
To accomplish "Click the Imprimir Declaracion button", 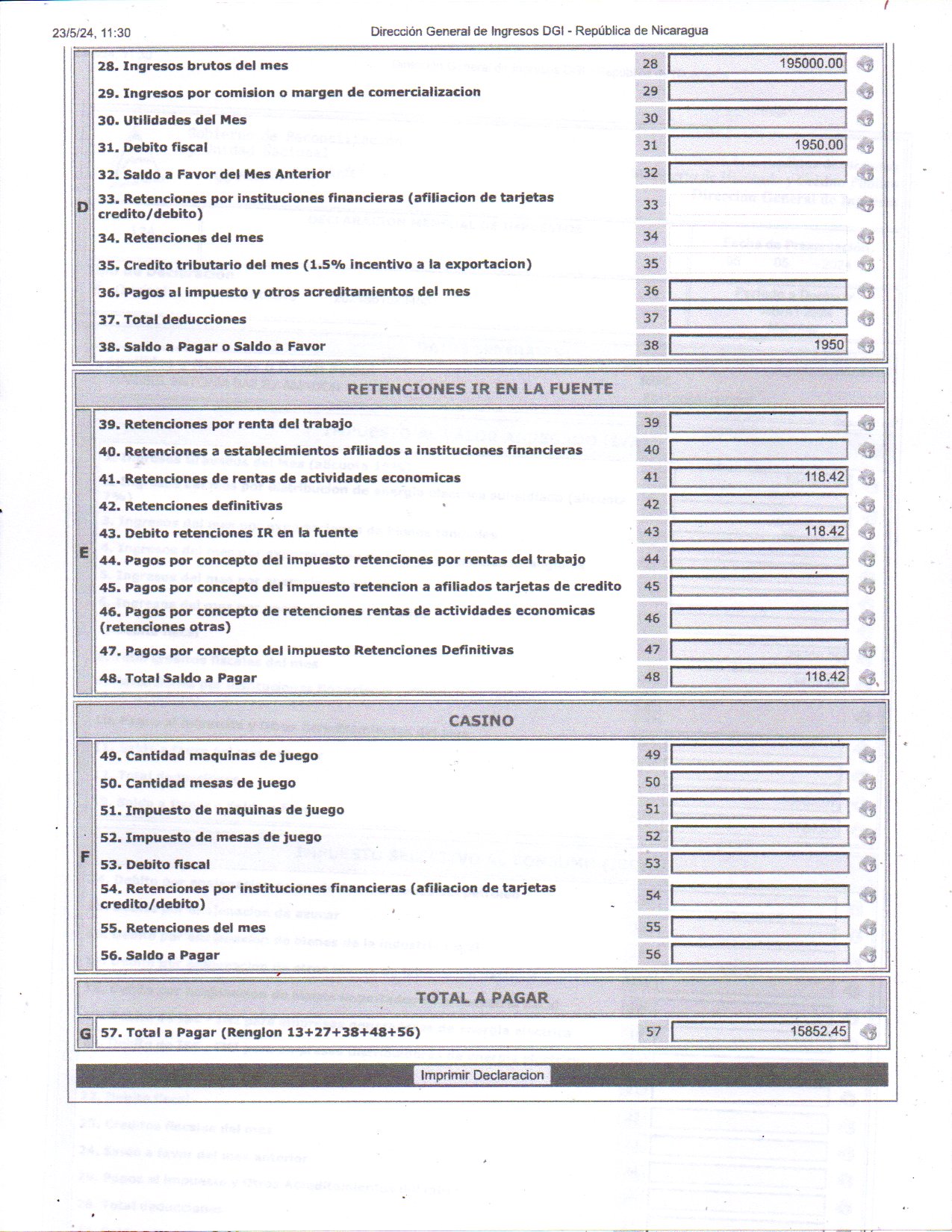I will tap(482, 1075).
